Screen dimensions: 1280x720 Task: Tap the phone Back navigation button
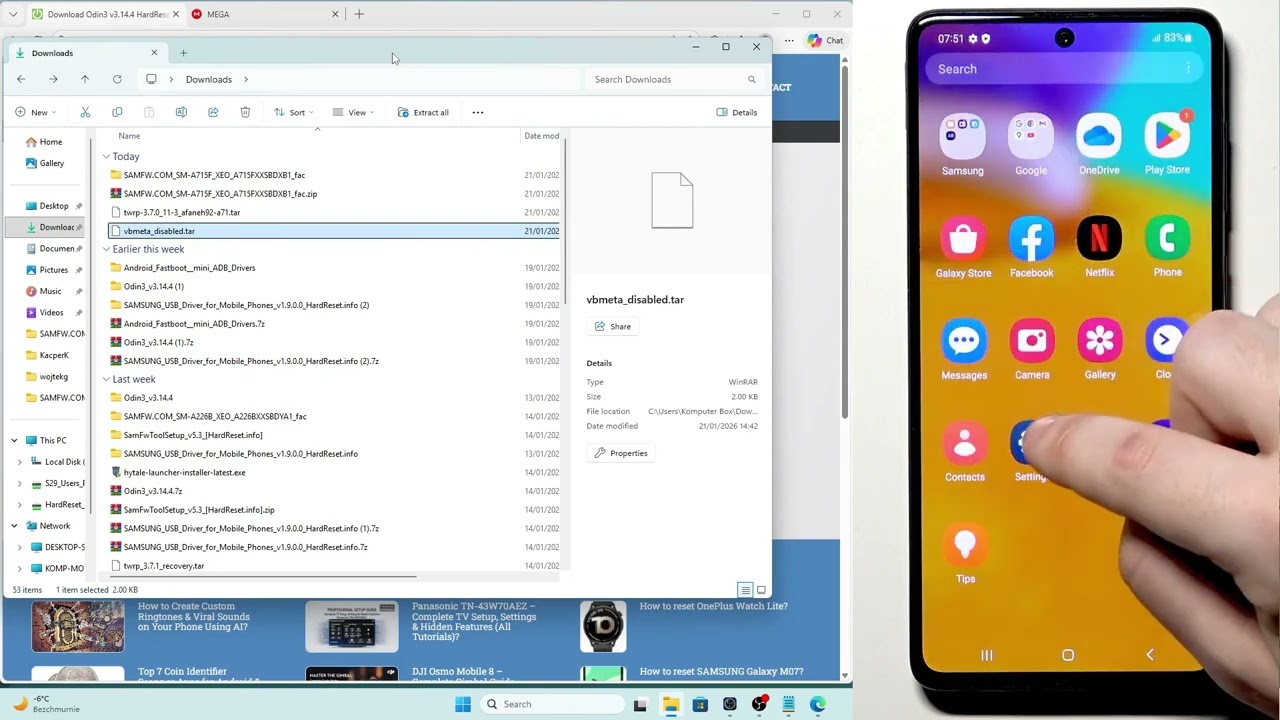click(x=1150, y=655)
